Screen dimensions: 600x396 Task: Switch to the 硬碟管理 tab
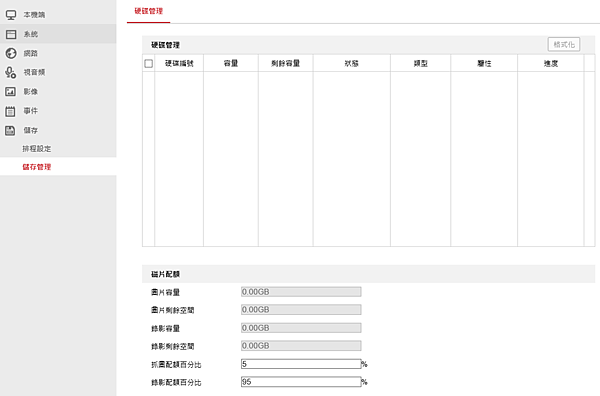(x=148, y=11)
